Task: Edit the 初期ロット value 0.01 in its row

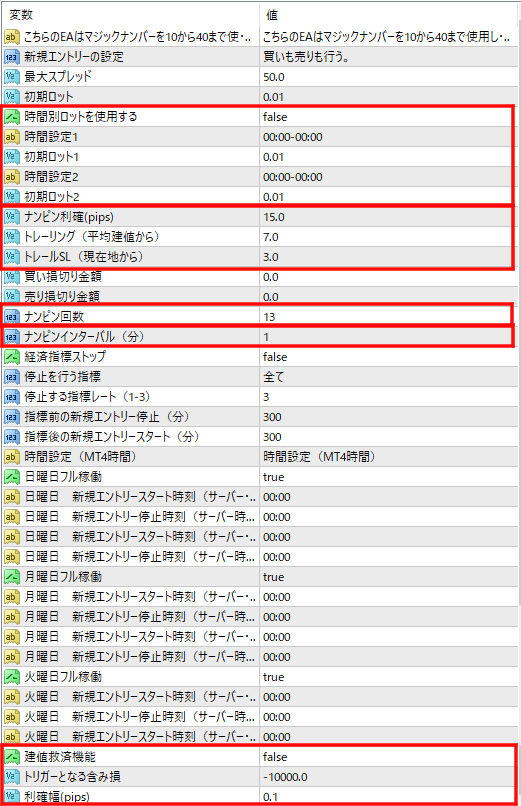Action: pyautogui.click(x=273, y=97)
